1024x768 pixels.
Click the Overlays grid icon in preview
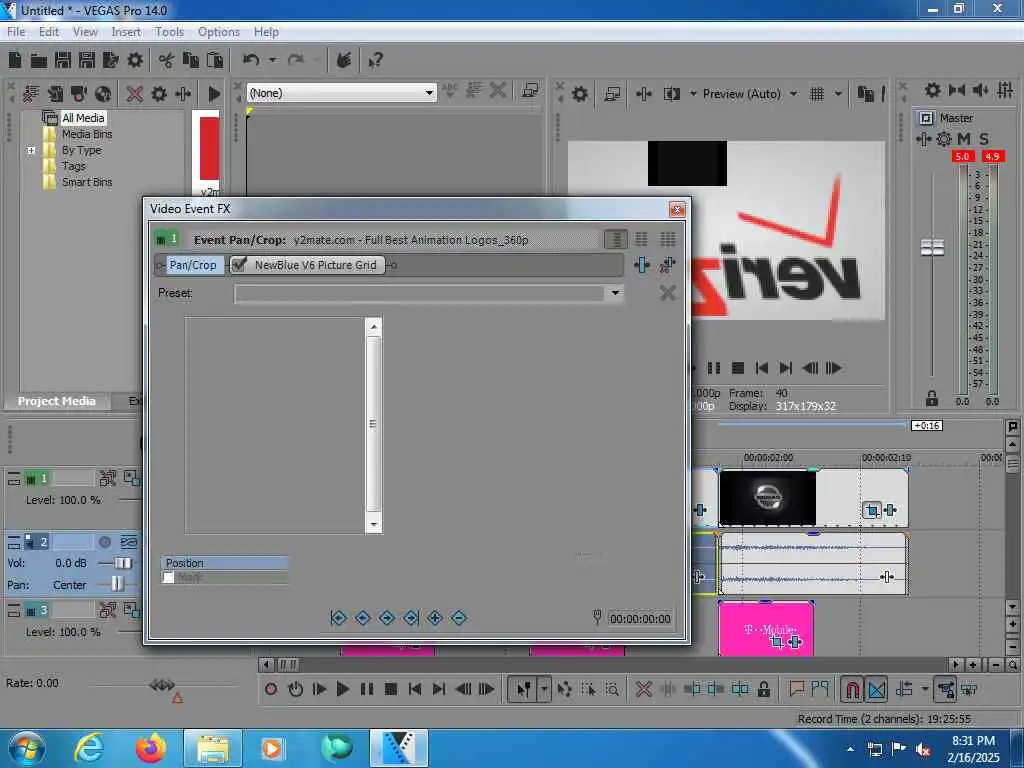[x=816, y=94]
